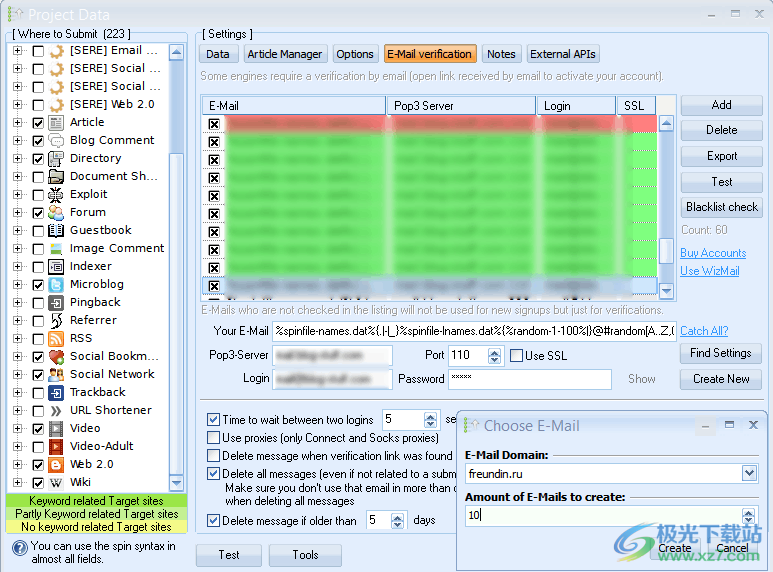
Task: Open the Article Manager tab
Action: click(x=284, y=54)
